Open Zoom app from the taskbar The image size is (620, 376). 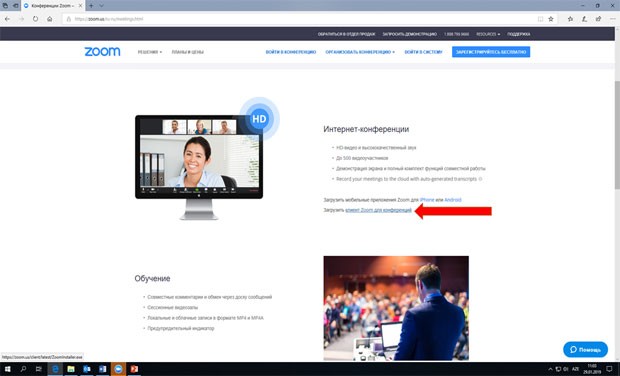click(118, 369)
